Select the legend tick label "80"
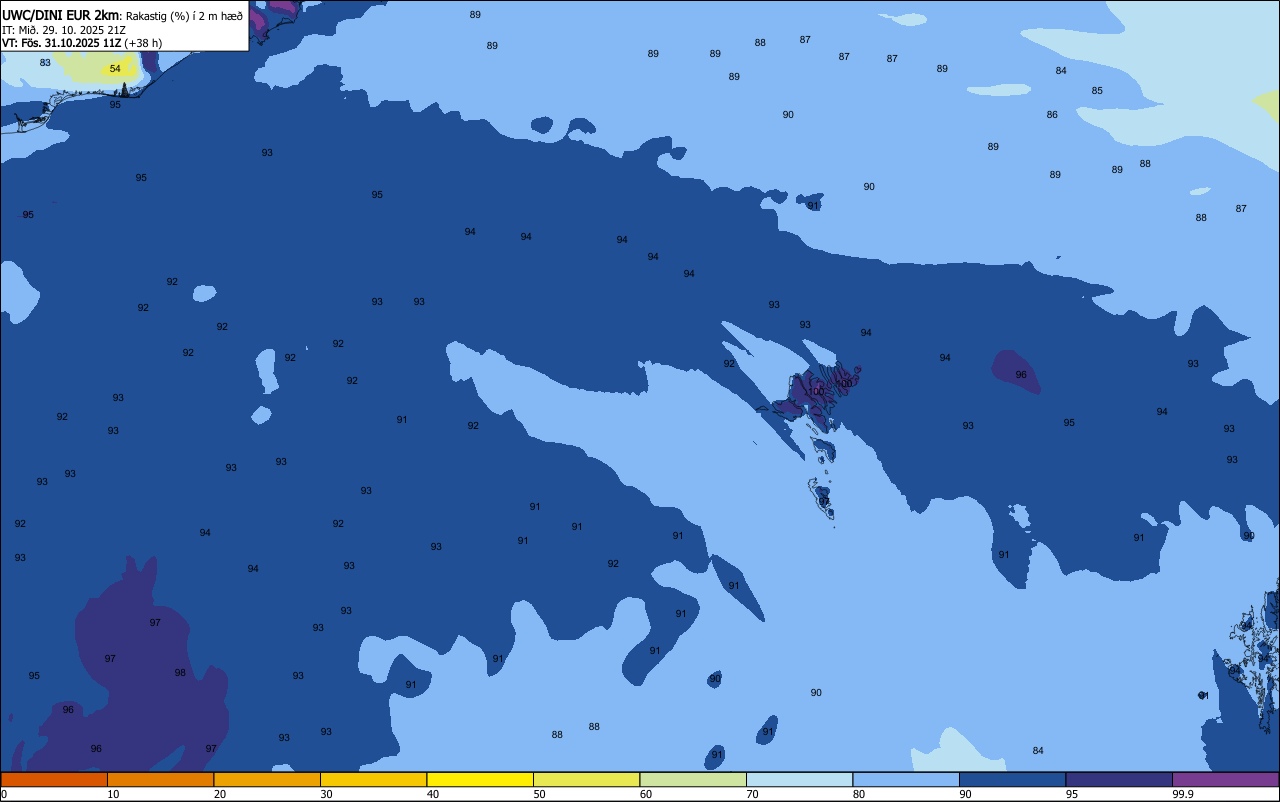Screen dimensions: 1280x802 click(859, 794)
